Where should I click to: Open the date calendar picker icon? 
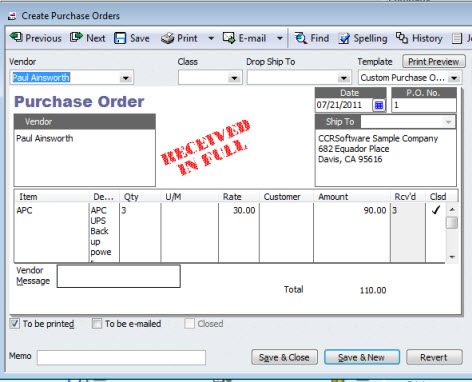(379, 105)
